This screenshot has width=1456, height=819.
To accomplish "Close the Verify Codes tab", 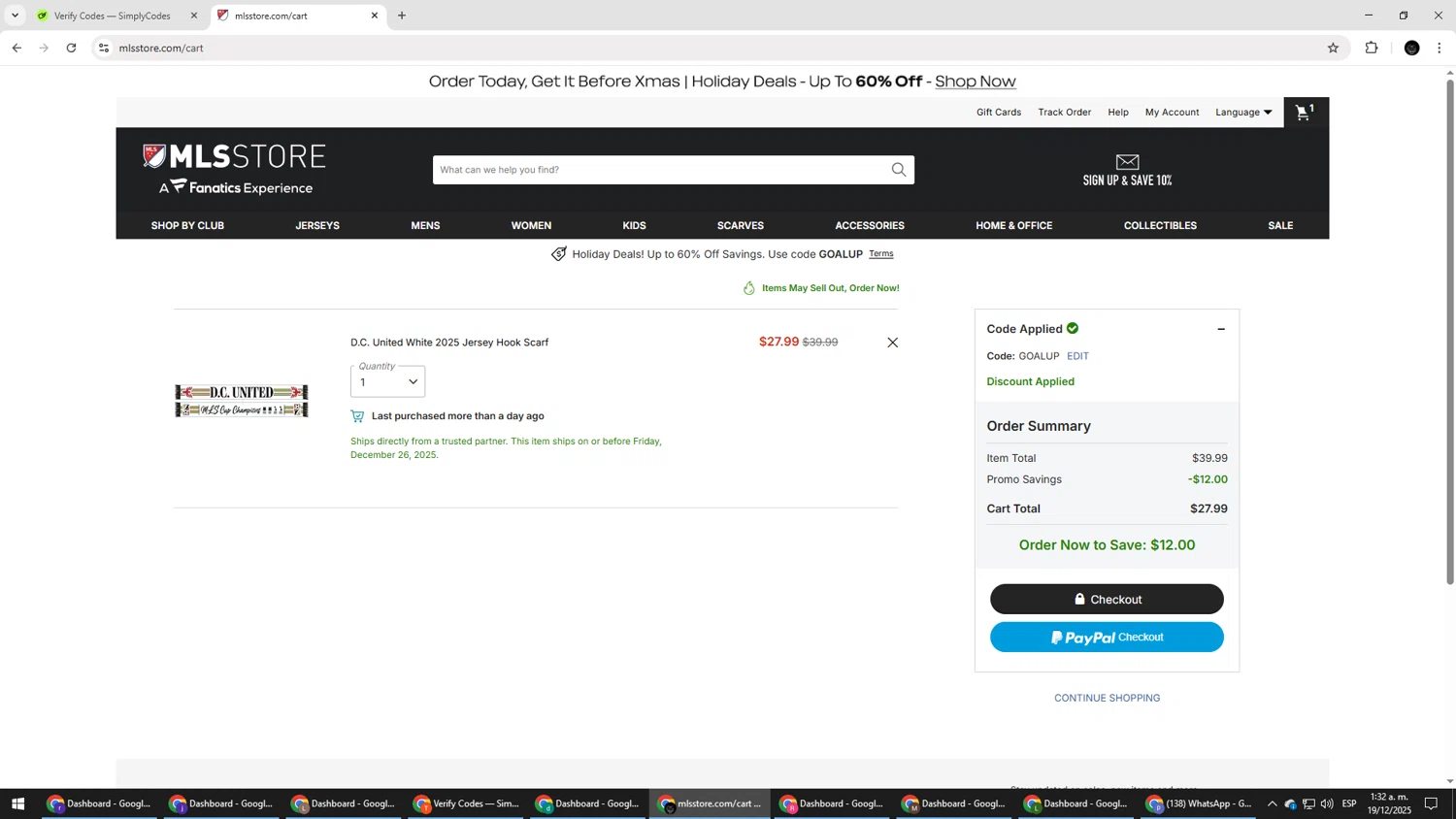I will (193, 16).
